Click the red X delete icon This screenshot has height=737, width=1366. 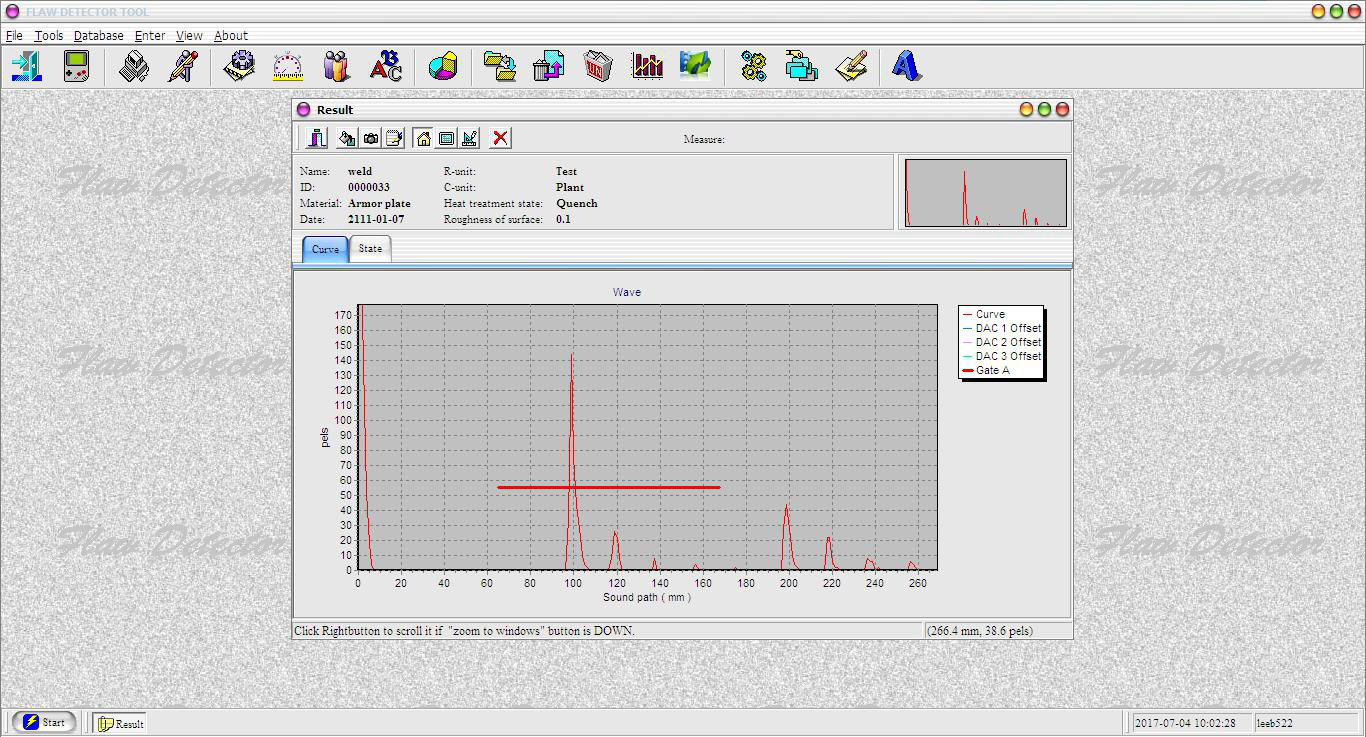[x=500, y=138]
